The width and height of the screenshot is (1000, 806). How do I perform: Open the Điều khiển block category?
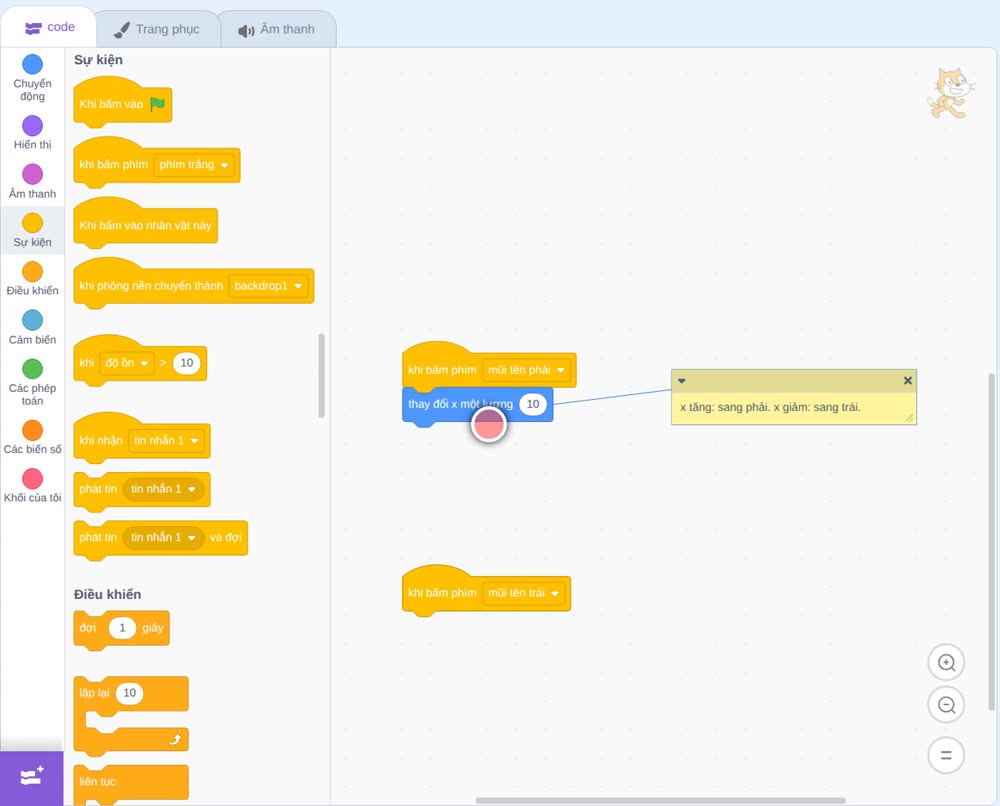[32, 279]
